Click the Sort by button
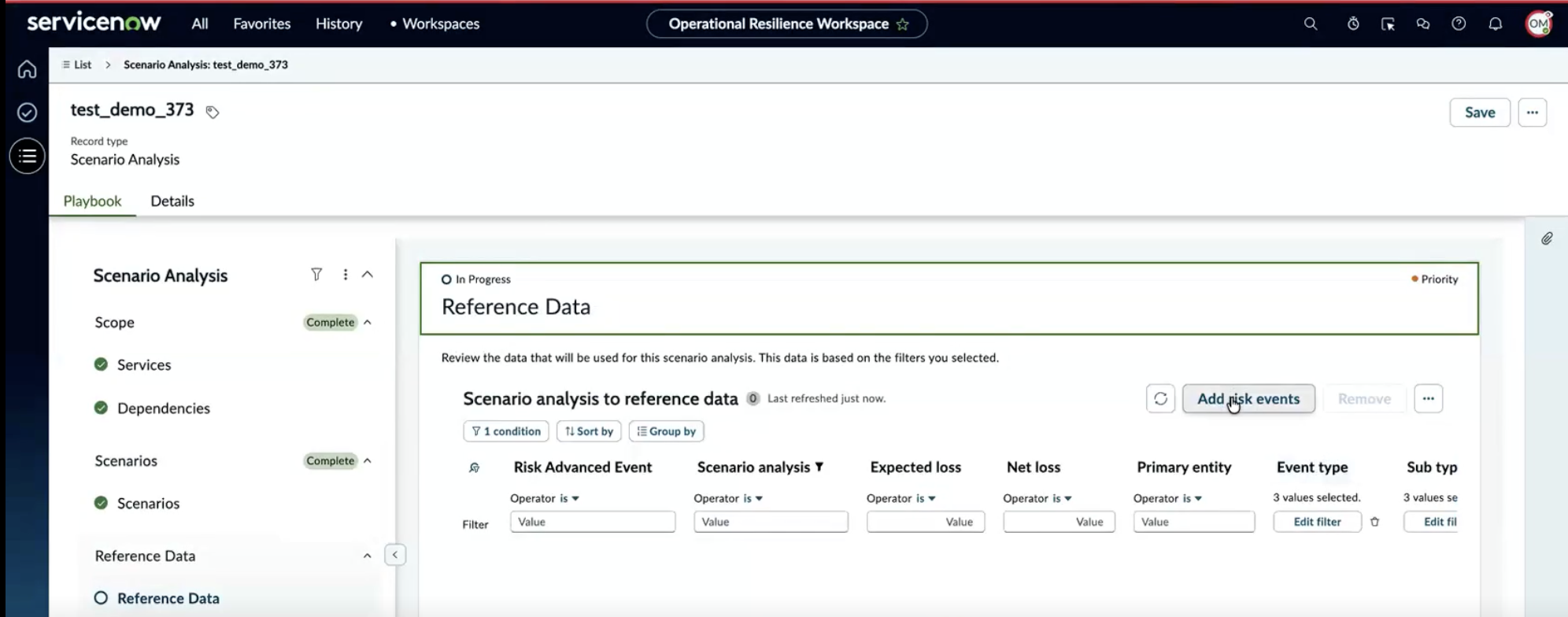Viewport: 1568px width, 617px height. click(x=589, y=431)
